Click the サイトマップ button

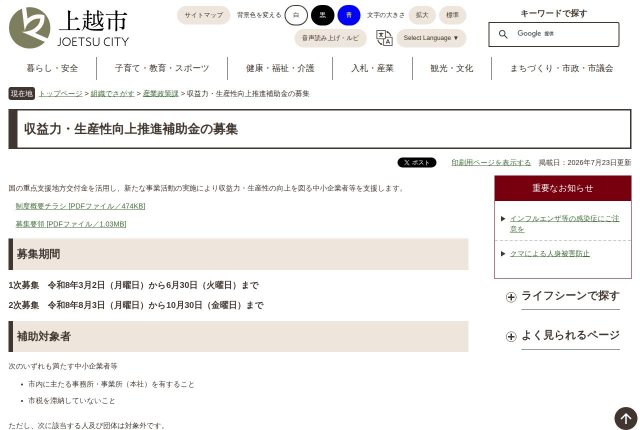204,15
